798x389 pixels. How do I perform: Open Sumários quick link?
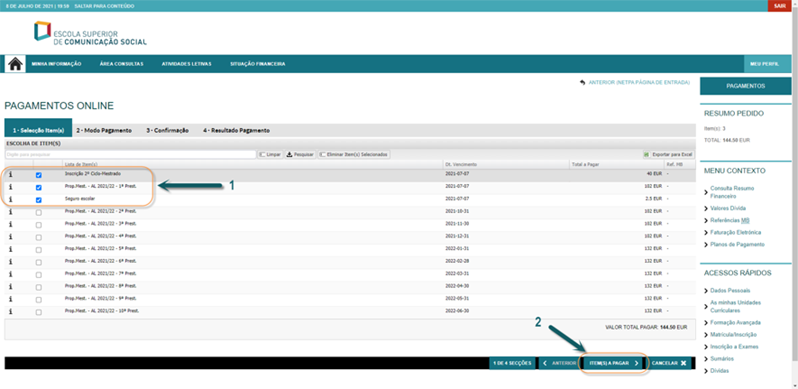tap(722, 358)
